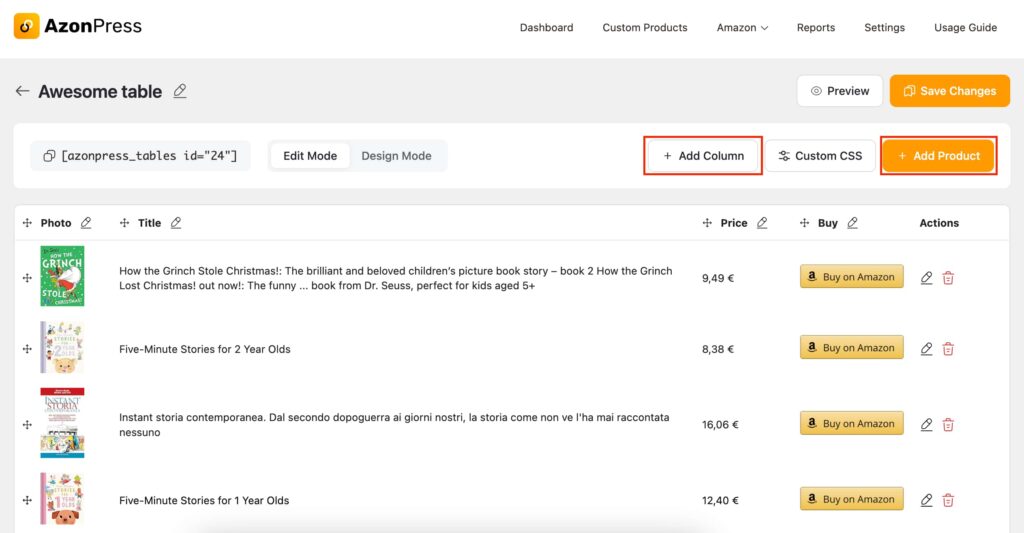Click the price 8,38 €
The height and width of the screenshot is (533, 1024).
click(718, 349)
